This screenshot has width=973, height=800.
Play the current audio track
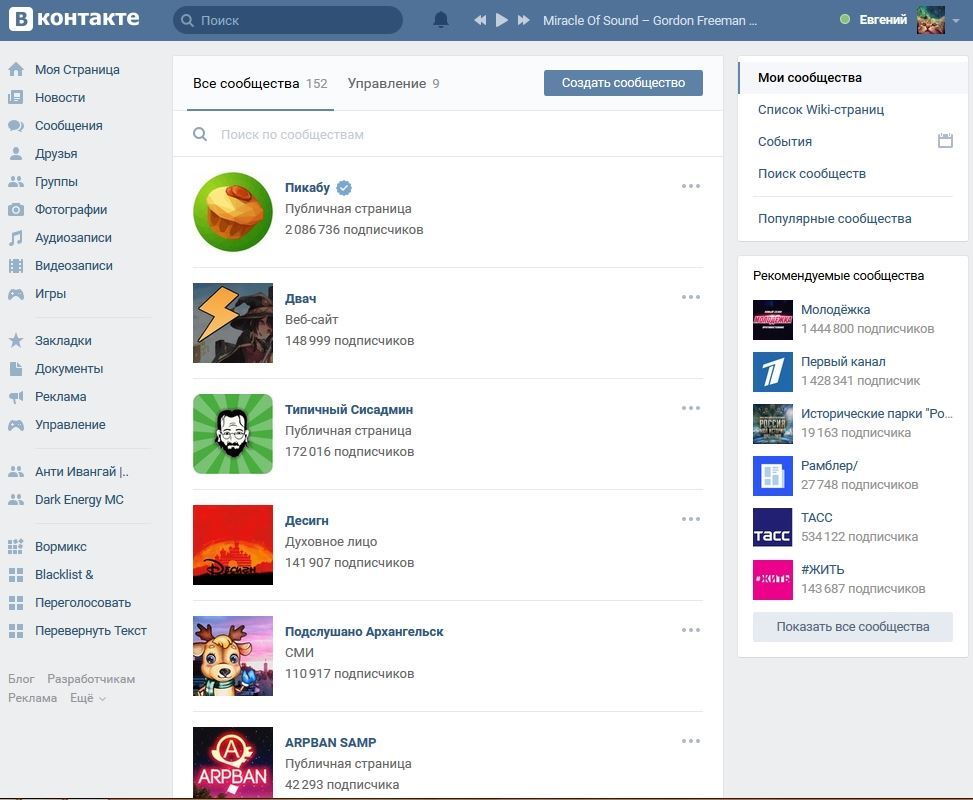coord(501,20)
